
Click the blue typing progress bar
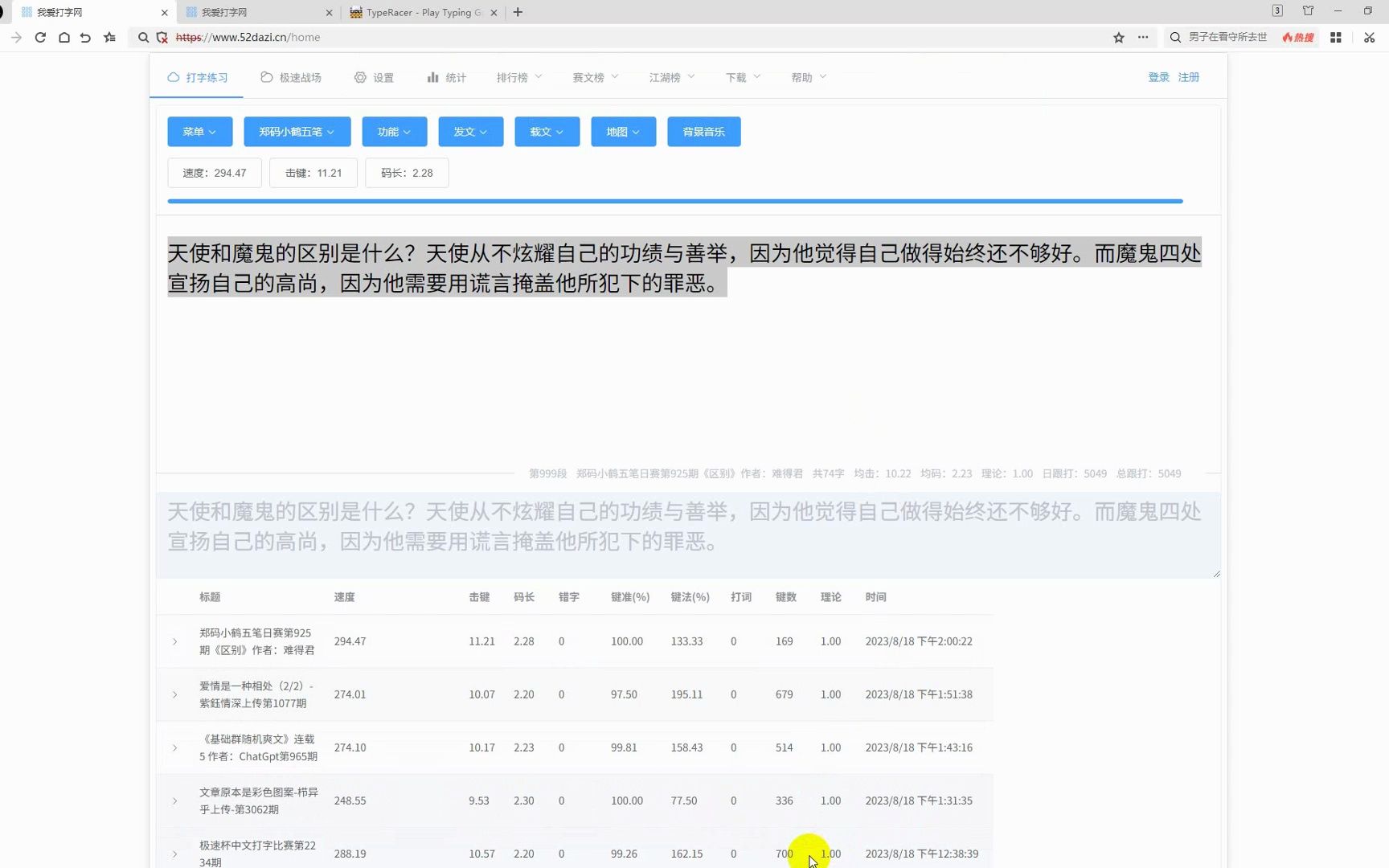[x=675, y=201]
